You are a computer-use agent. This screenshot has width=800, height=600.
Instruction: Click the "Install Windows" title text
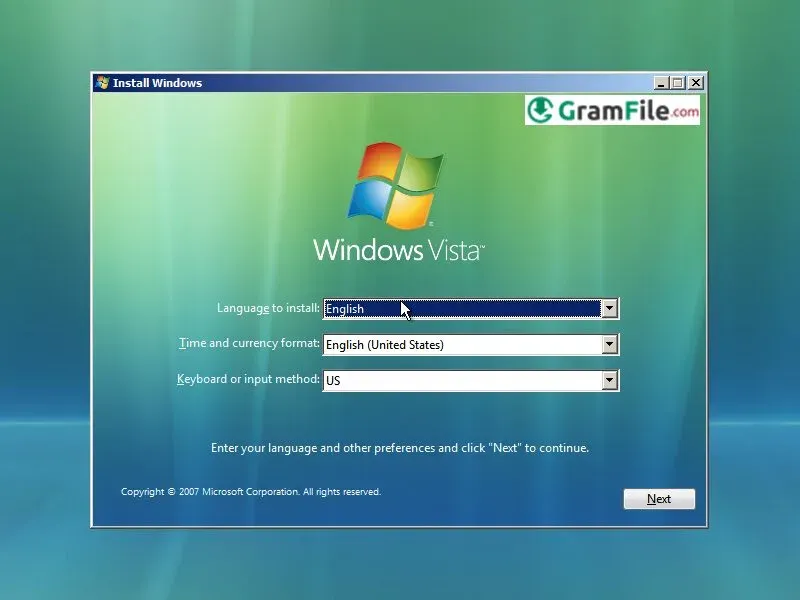tap(157, 83)
